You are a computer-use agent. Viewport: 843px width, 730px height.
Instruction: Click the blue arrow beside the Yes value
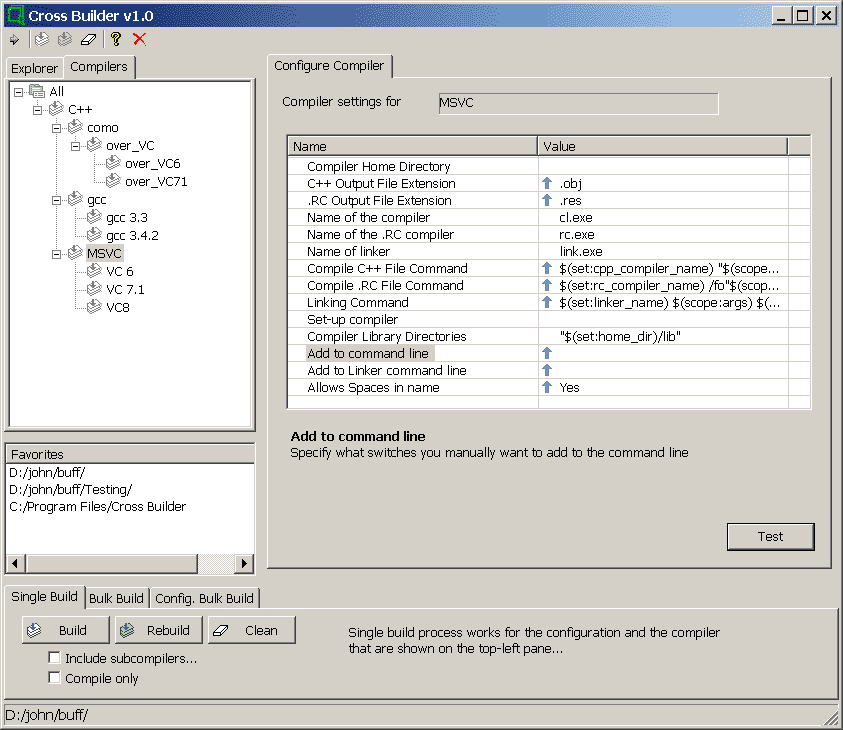(x=547, y=387)
